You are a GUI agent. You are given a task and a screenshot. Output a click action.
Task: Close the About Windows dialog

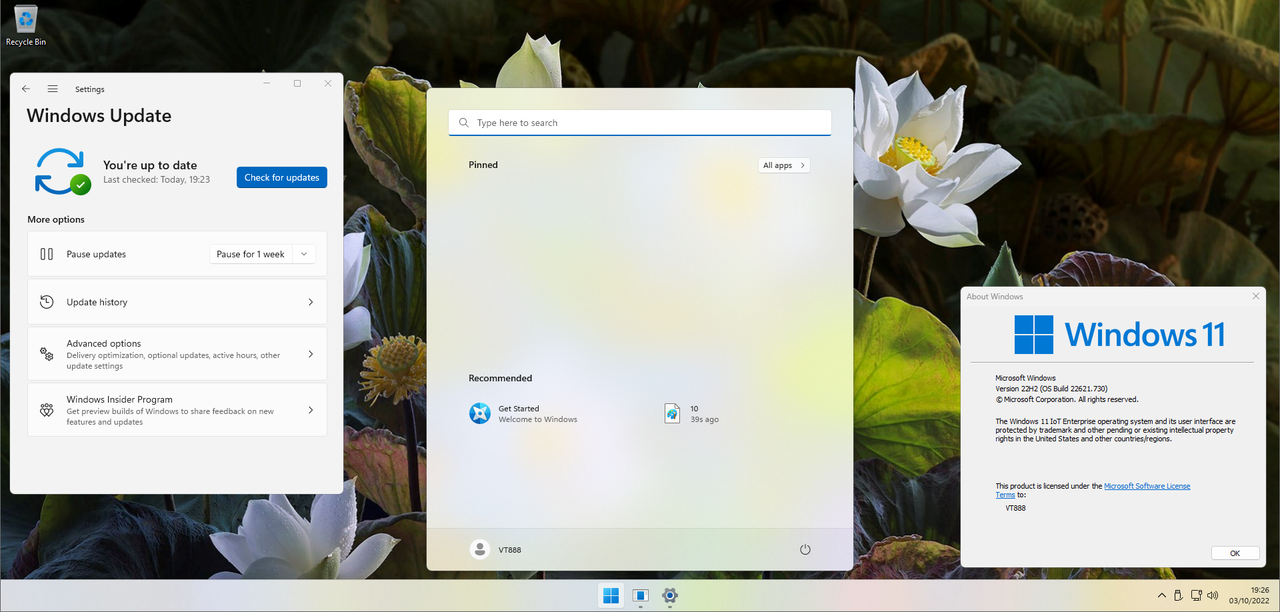[1256, 296]
